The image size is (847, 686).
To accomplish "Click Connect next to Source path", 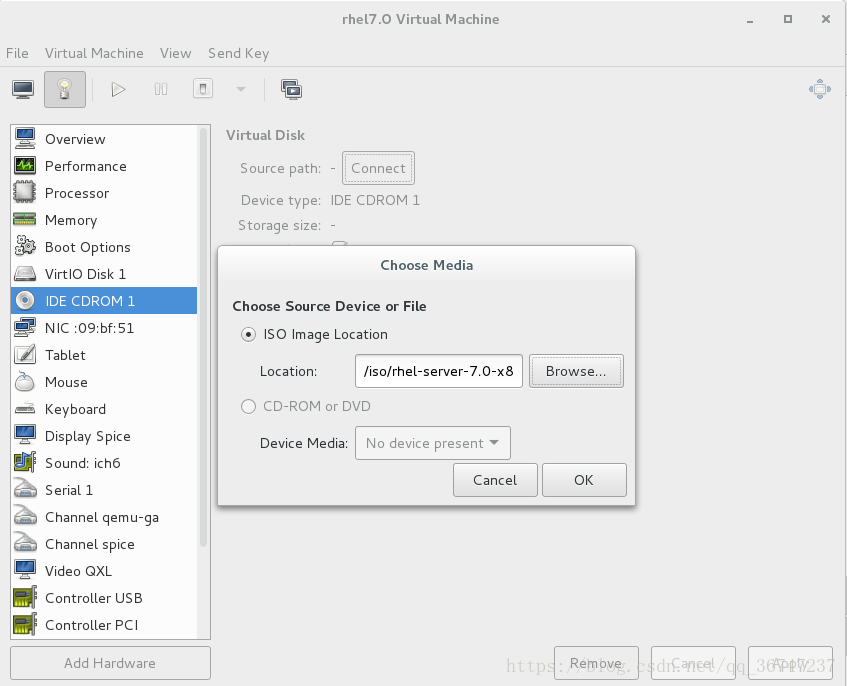I will 378,168.
